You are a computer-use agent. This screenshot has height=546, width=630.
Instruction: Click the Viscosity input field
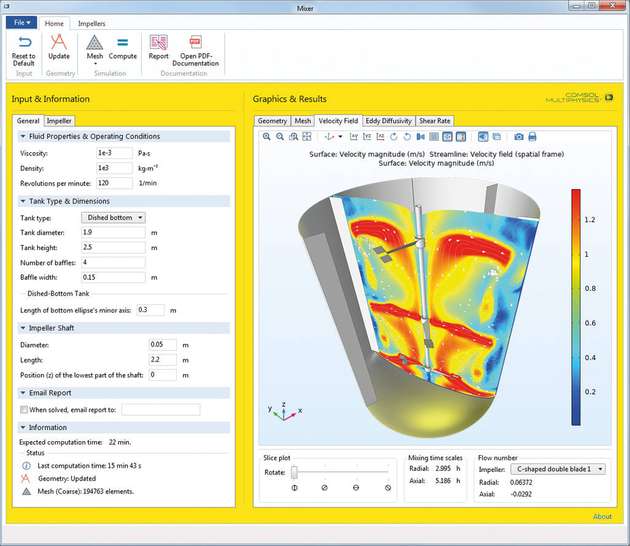point(114,153)
